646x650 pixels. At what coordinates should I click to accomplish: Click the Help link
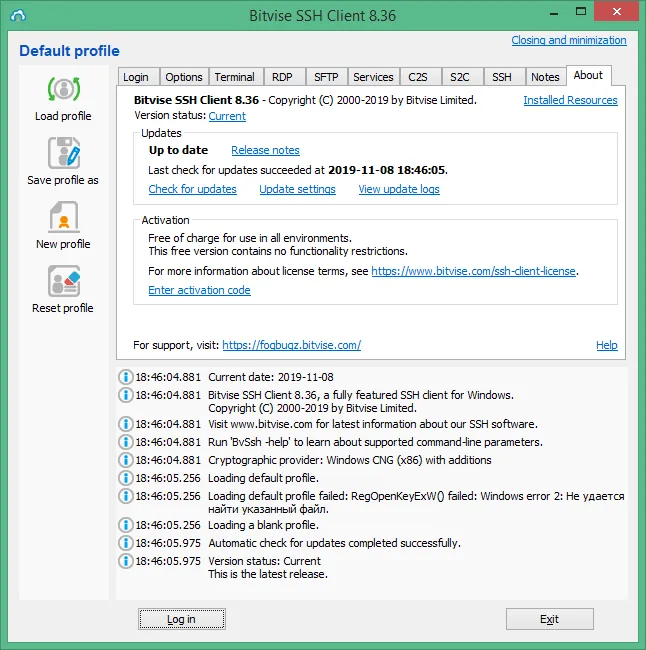point(607,345)
